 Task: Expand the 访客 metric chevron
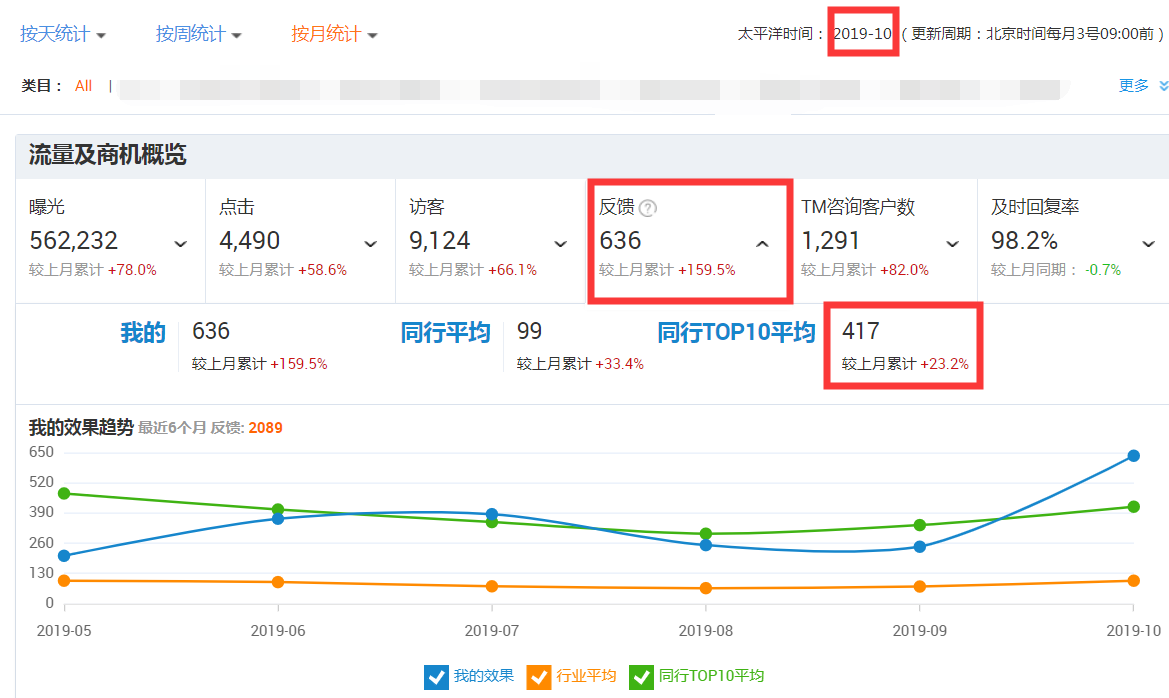pyautogui.click(x=561, y=243)
